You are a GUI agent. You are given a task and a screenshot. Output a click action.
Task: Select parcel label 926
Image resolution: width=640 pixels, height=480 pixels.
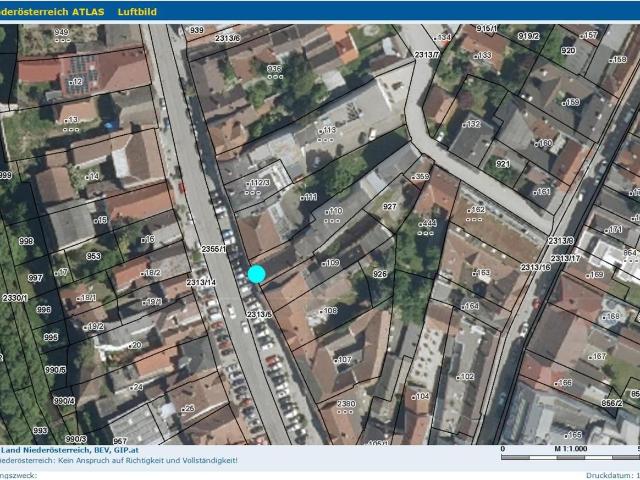(x=380, y=274)
